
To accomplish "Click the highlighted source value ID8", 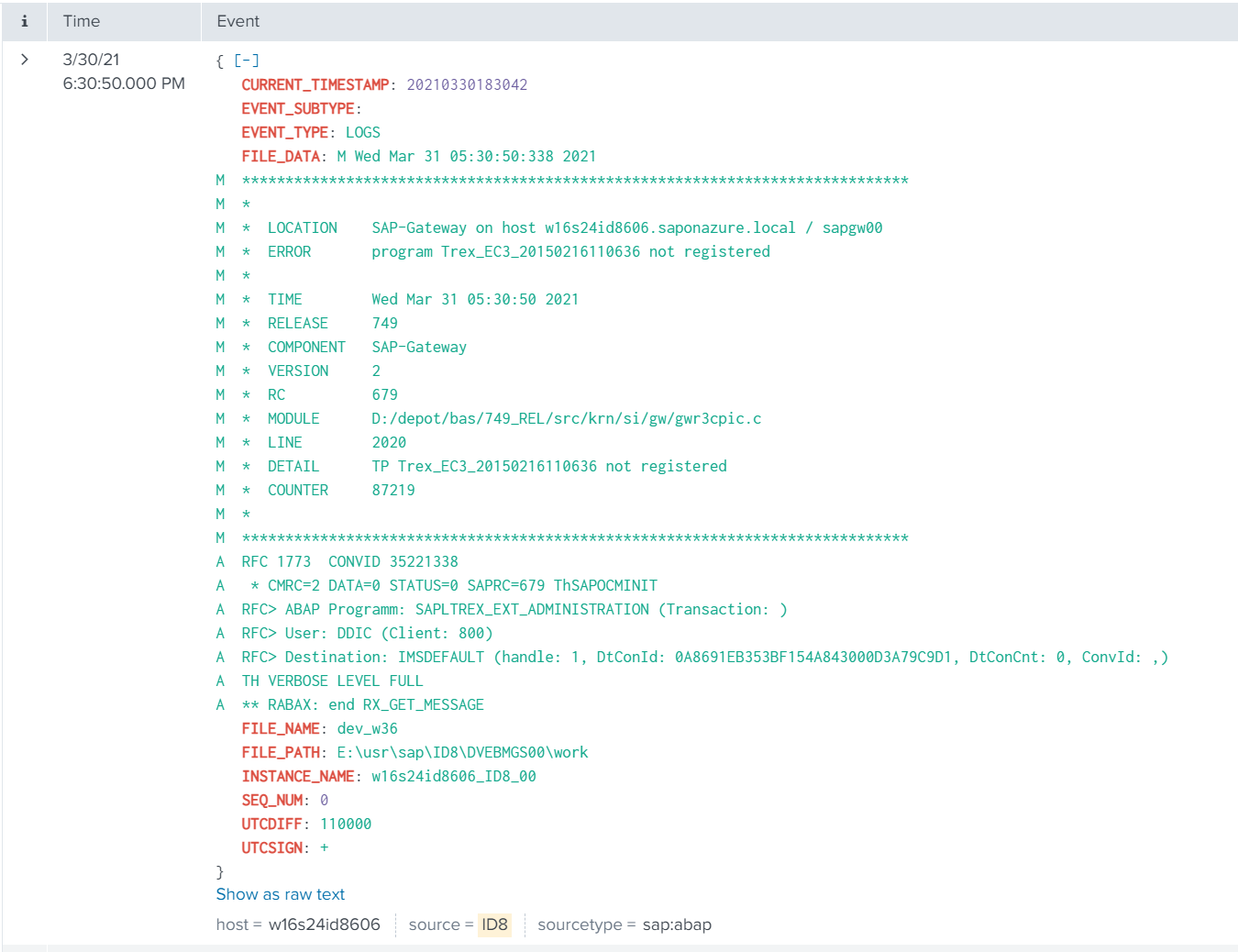I will [x=494, y=924].
